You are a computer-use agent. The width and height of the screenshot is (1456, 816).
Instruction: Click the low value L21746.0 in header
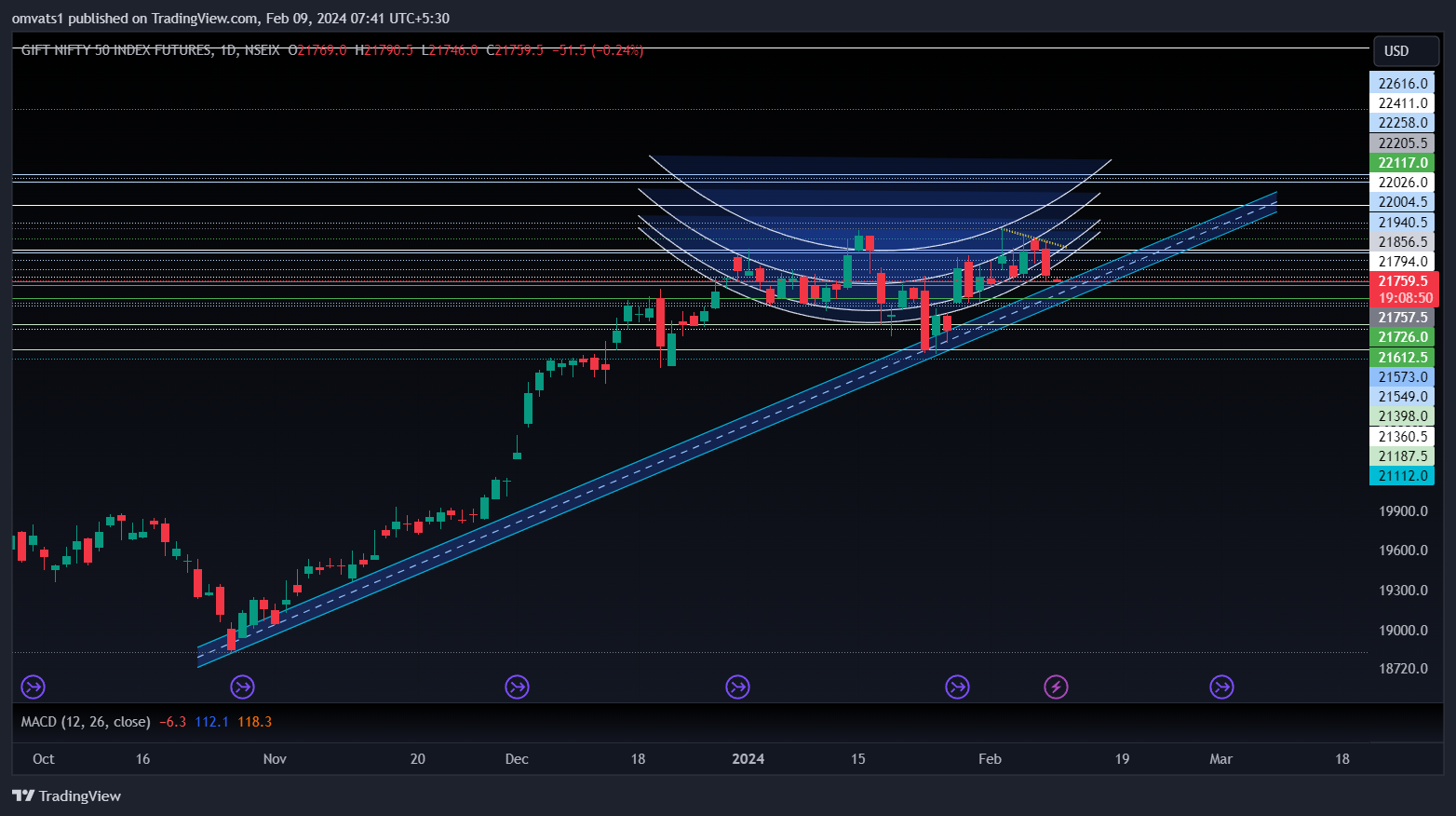(x=450, y=50)
